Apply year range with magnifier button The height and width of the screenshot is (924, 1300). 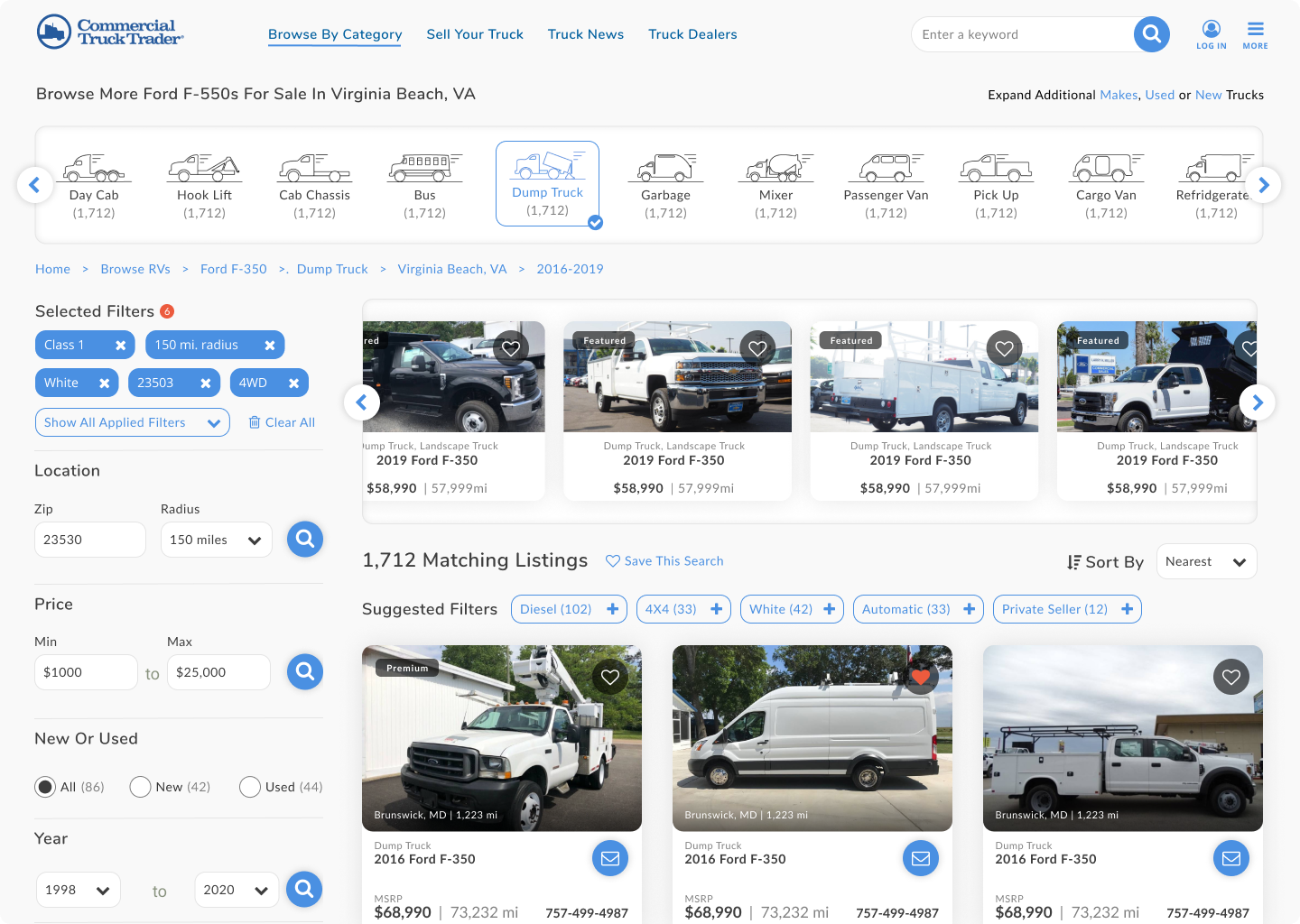pos(304,889)
